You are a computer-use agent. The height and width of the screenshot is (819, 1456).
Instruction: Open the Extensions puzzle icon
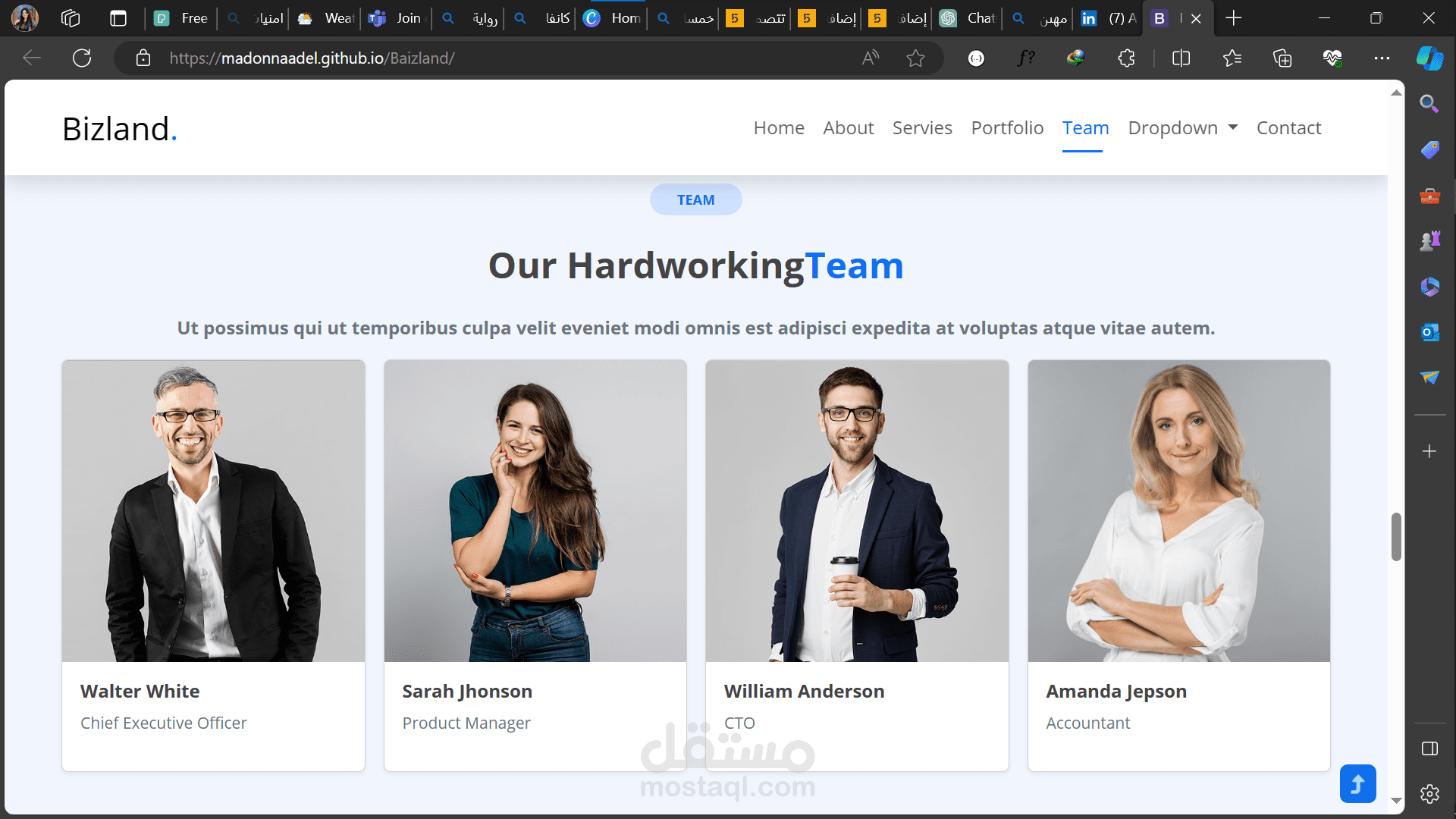pyautogui.click(x=1126, y=58)
